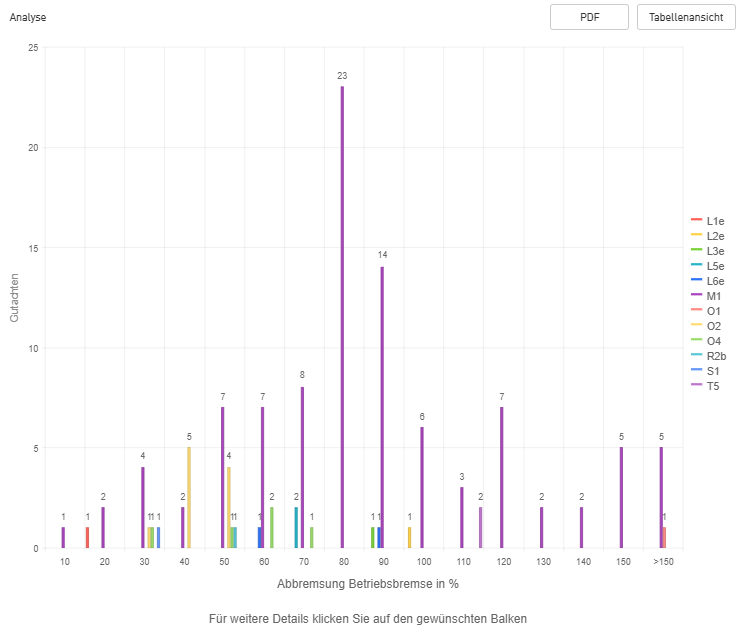Screen dimensions: 742x629
Task: Click the S1 legend color marker
Action: [x=697, y=371]
